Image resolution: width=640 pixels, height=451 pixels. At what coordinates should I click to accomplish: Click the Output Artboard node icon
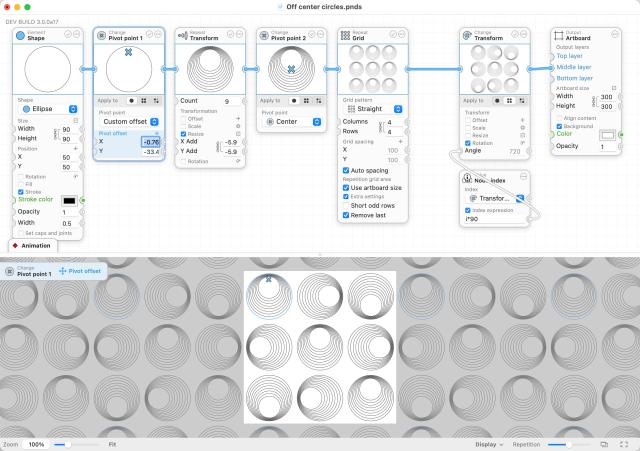coord(558,36)
